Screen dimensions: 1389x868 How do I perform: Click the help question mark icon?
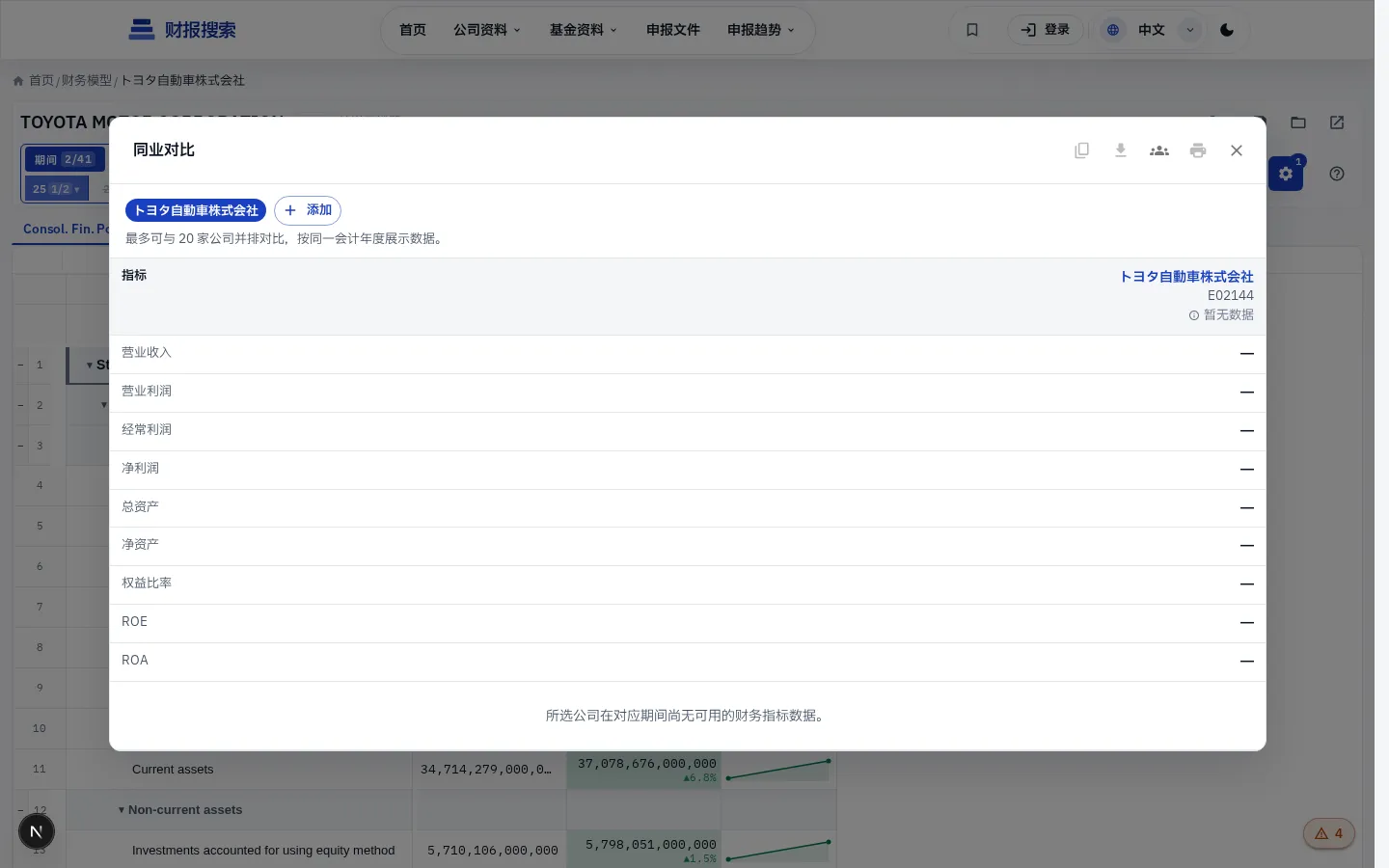click(1337, 174)
